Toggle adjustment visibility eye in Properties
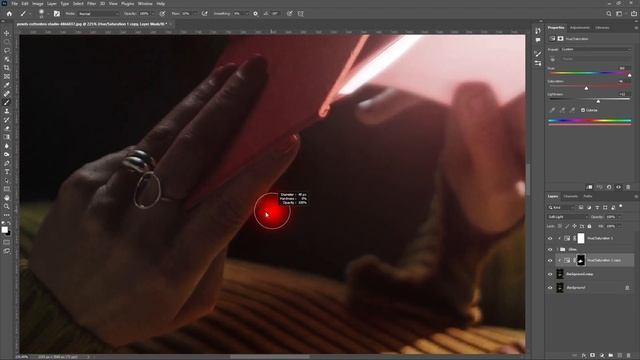Image resolution: width=640 pixels, height=360 pixels. click(x=618, y=187)
